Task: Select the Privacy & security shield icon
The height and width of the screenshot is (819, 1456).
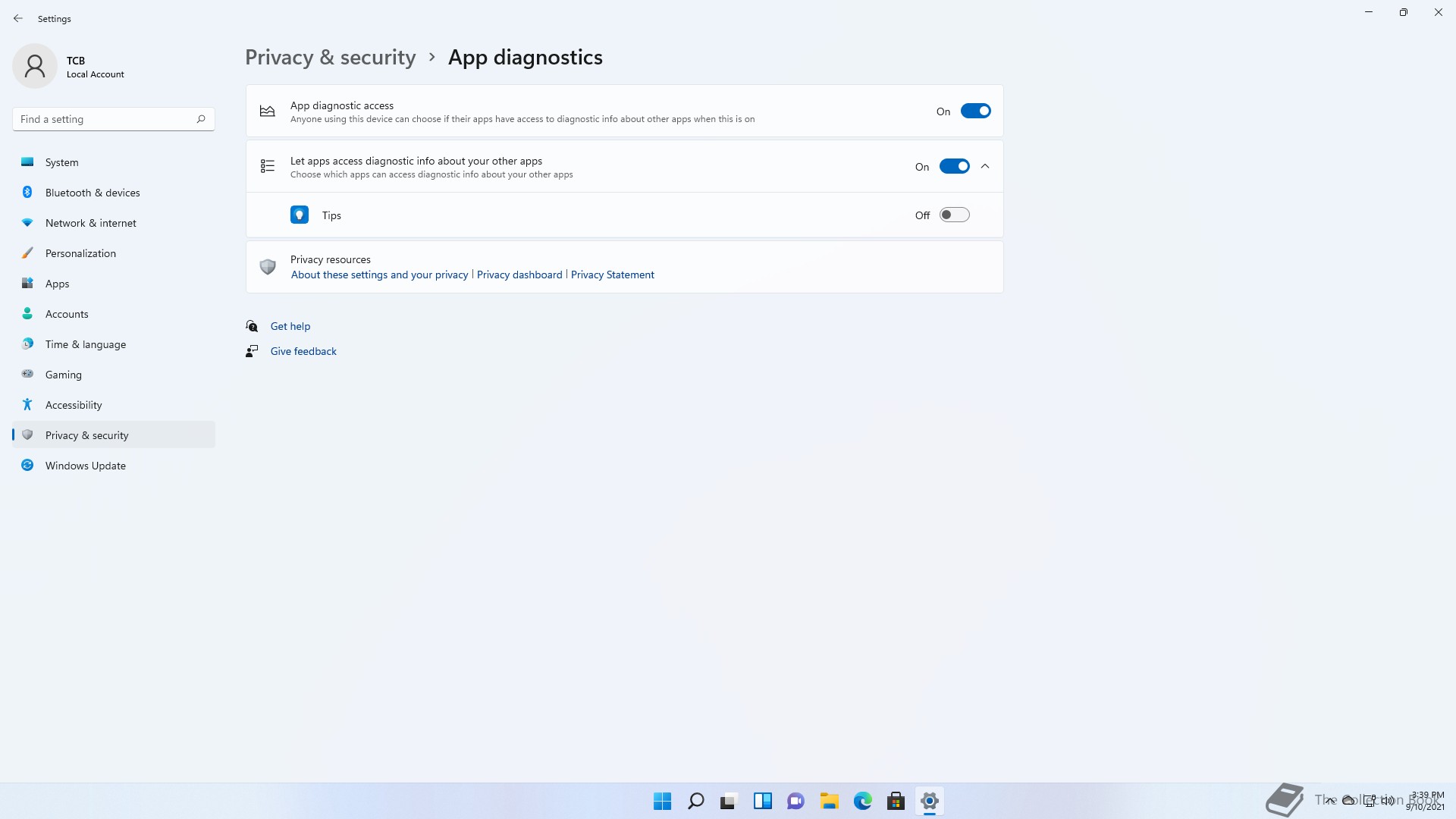Action: point(27,435)
